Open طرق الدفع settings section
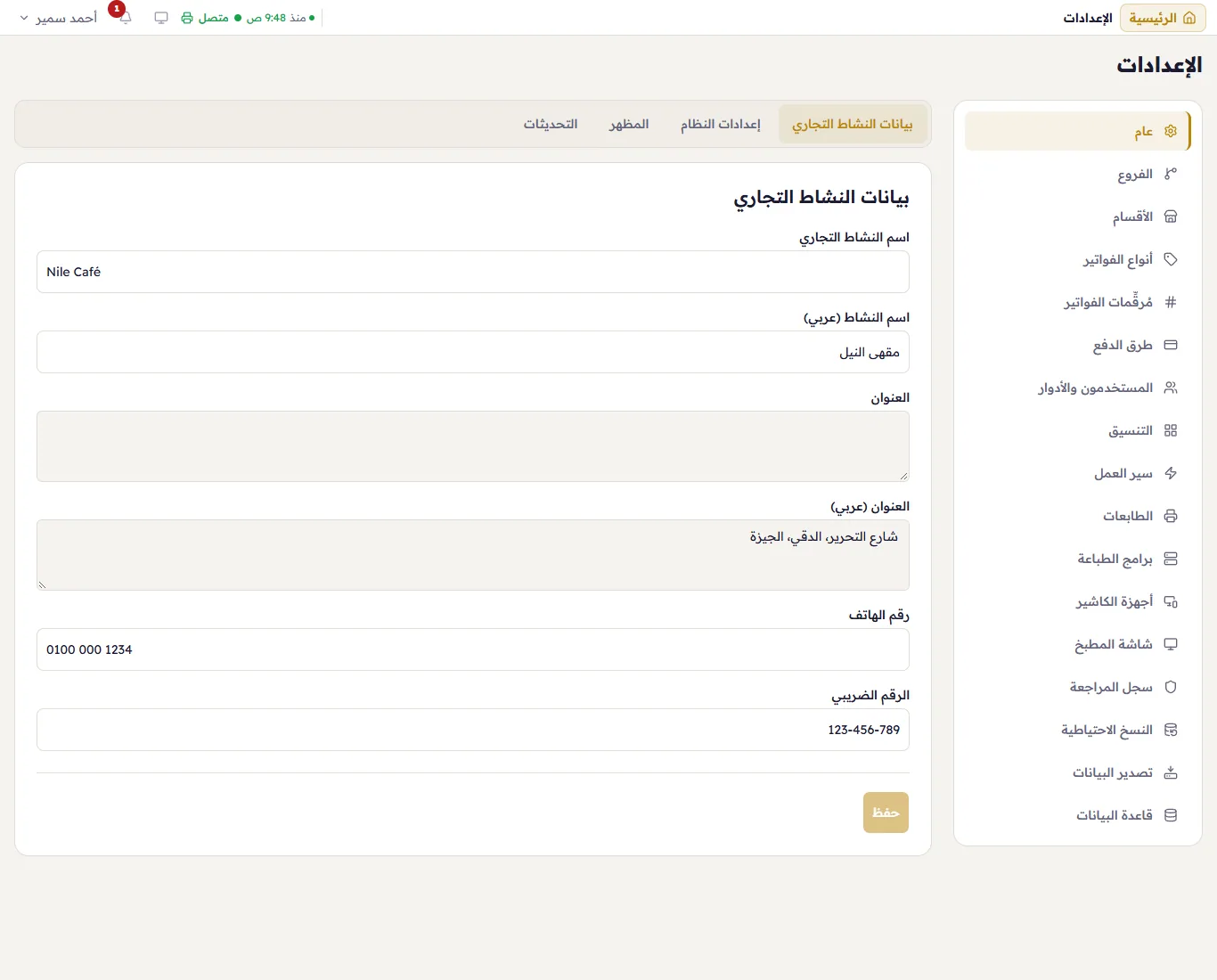This screenshot has height=980, width=1217. point(1078,345)
